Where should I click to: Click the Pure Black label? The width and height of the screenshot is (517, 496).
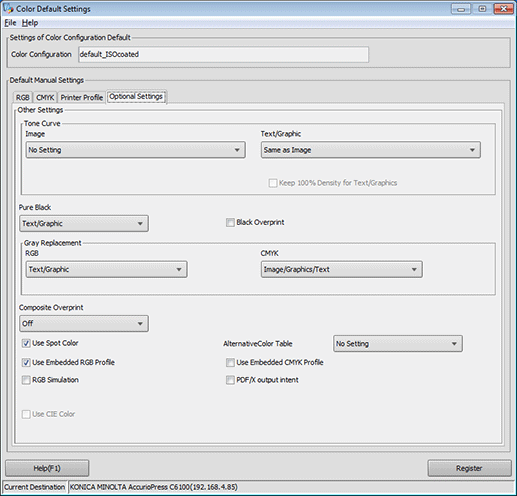coord(35,207)
